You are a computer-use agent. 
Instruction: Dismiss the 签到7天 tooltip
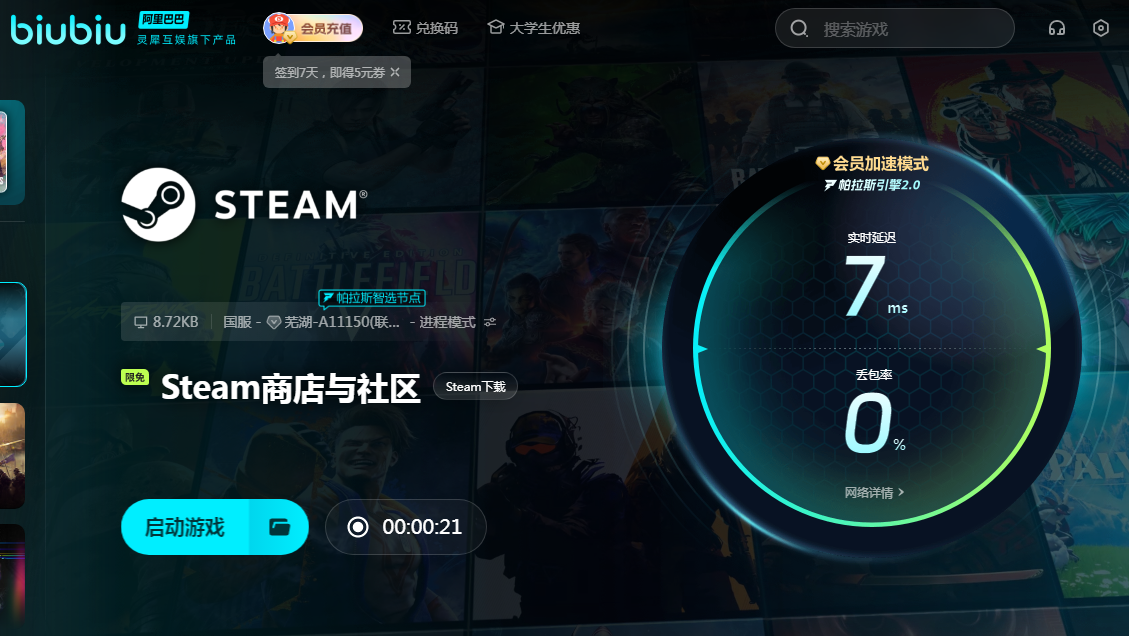395,72
